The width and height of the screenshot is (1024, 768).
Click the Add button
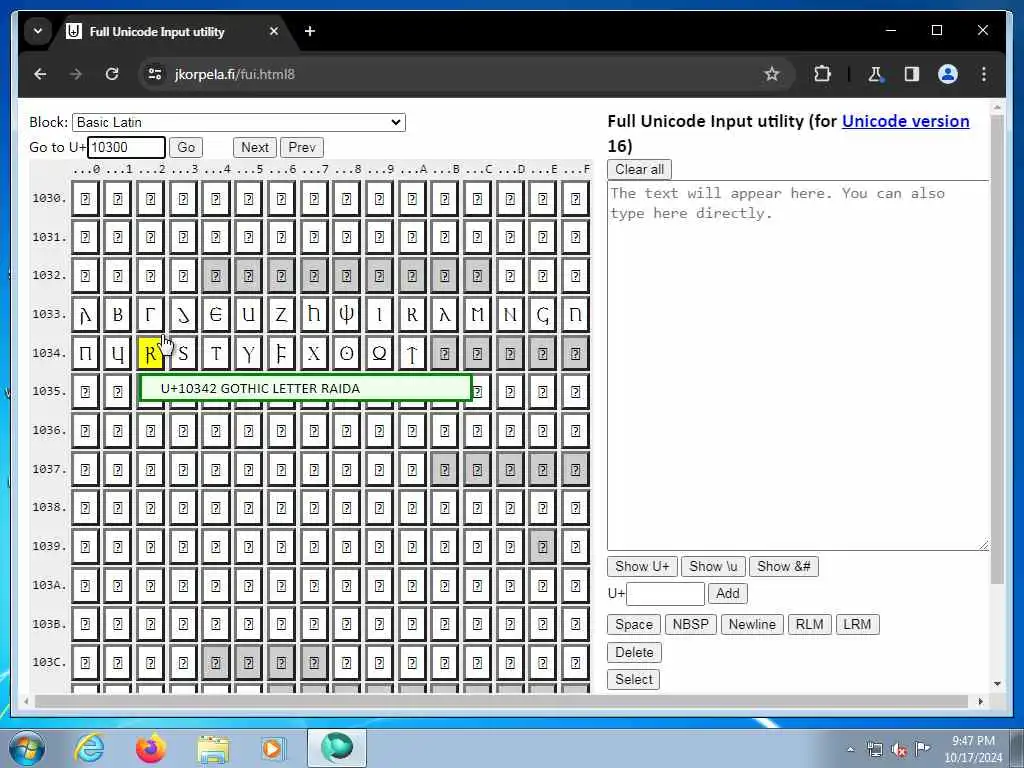click(728, 594)
